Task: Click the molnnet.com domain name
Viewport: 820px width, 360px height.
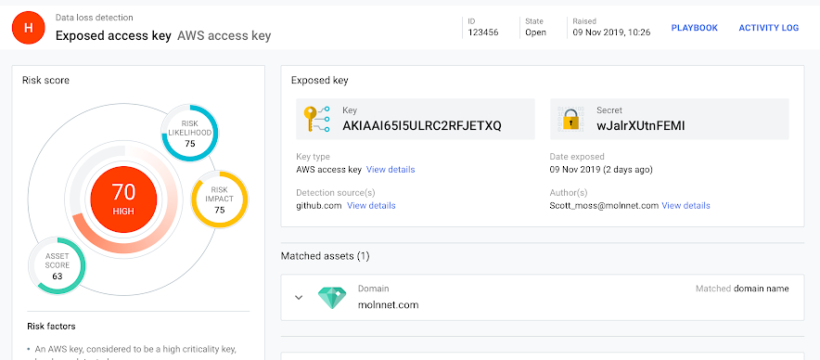Action: coord(388,304)
